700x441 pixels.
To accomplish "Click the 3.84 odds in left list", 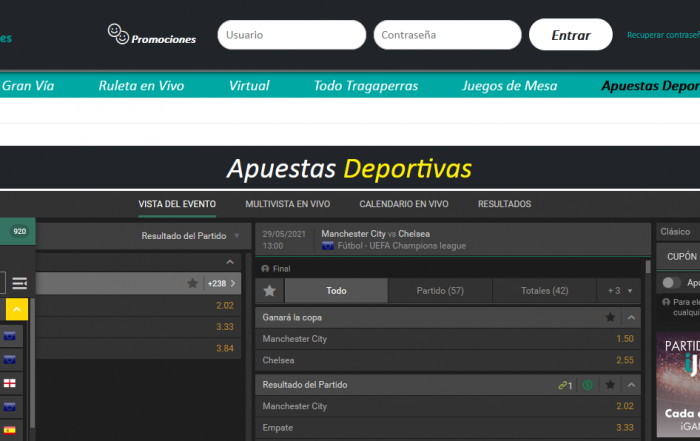I will point(225,348).
